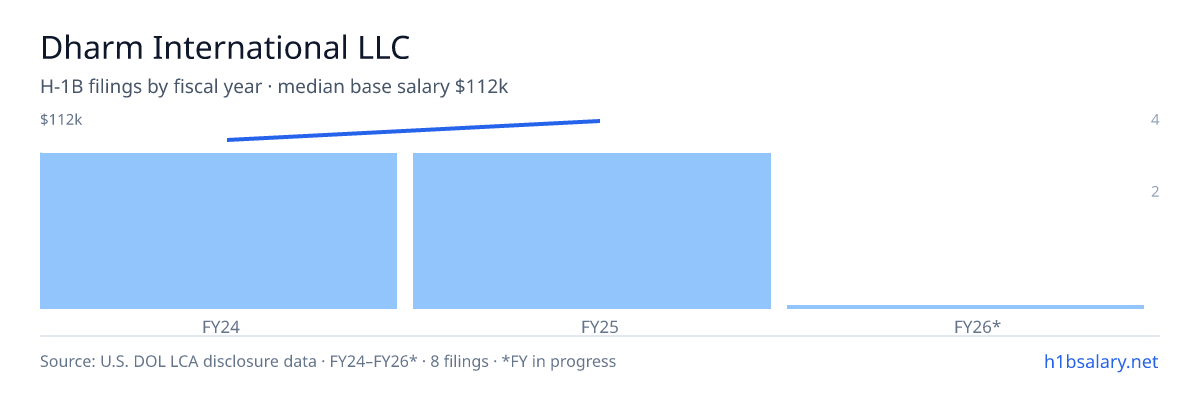Click the filings axis value 2

[x=1155, y=192]
